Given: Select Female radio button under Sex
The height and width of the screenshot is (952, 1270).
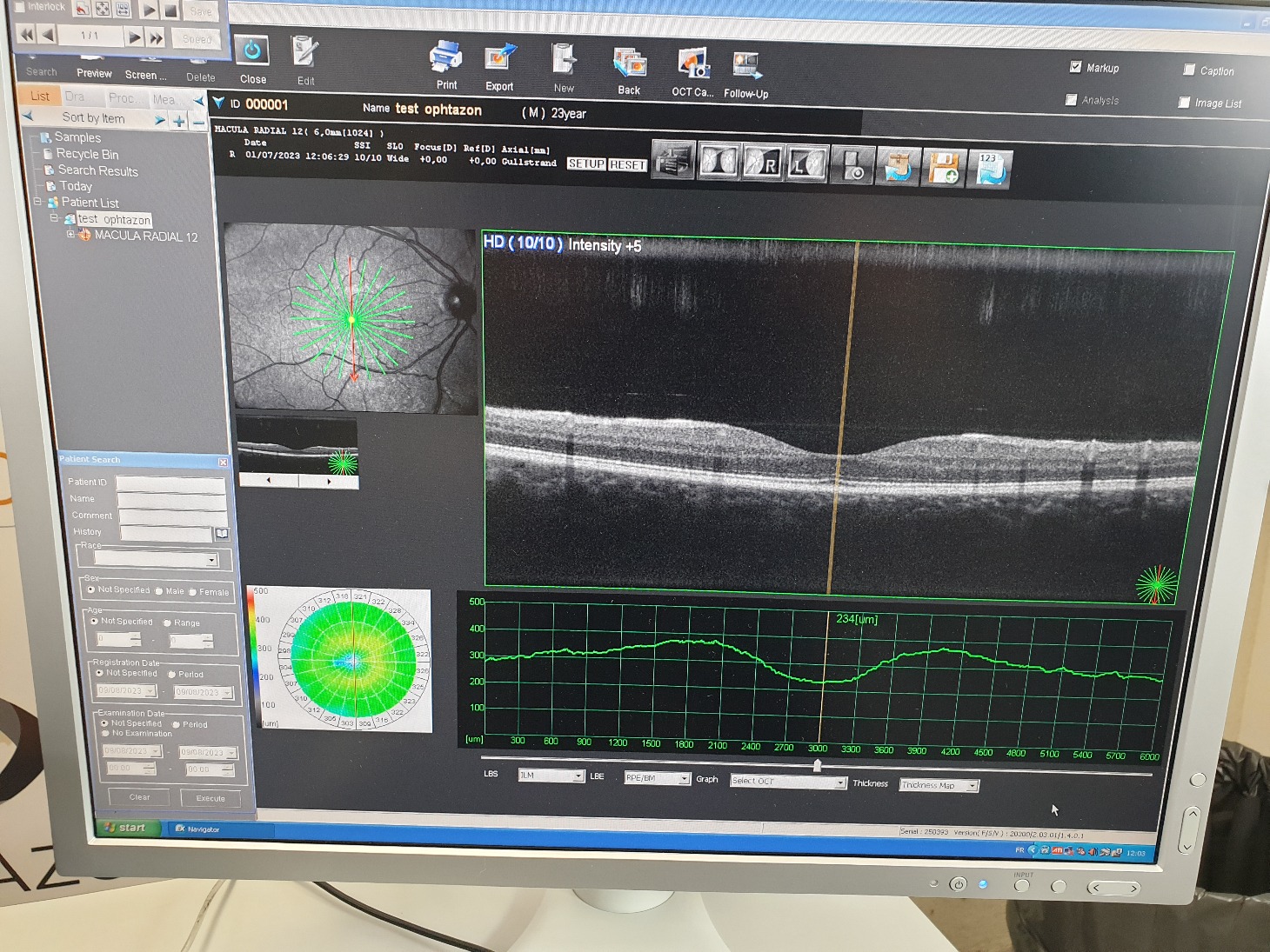Looking at the screenshot, I should (193, 592).
